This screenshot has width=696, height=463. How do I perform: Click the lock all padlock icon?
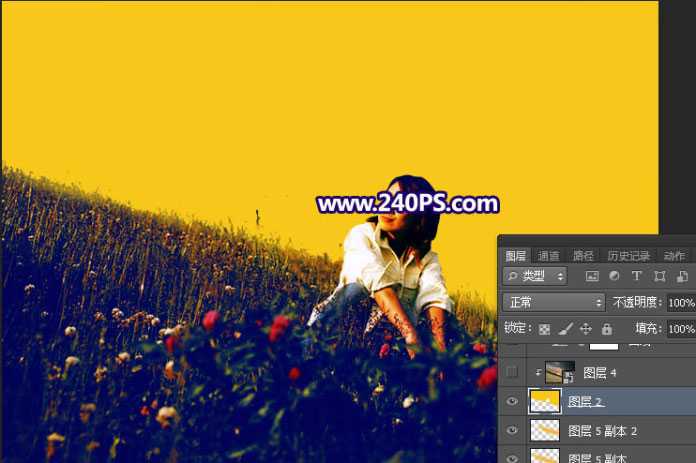click(606, 328)
